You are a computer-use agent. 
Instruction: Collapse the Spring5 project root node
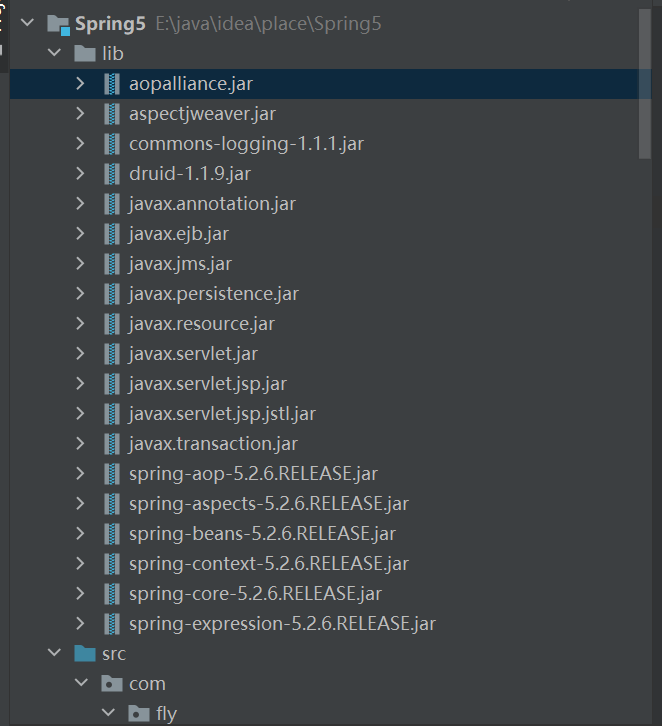[x=28, y=22]
